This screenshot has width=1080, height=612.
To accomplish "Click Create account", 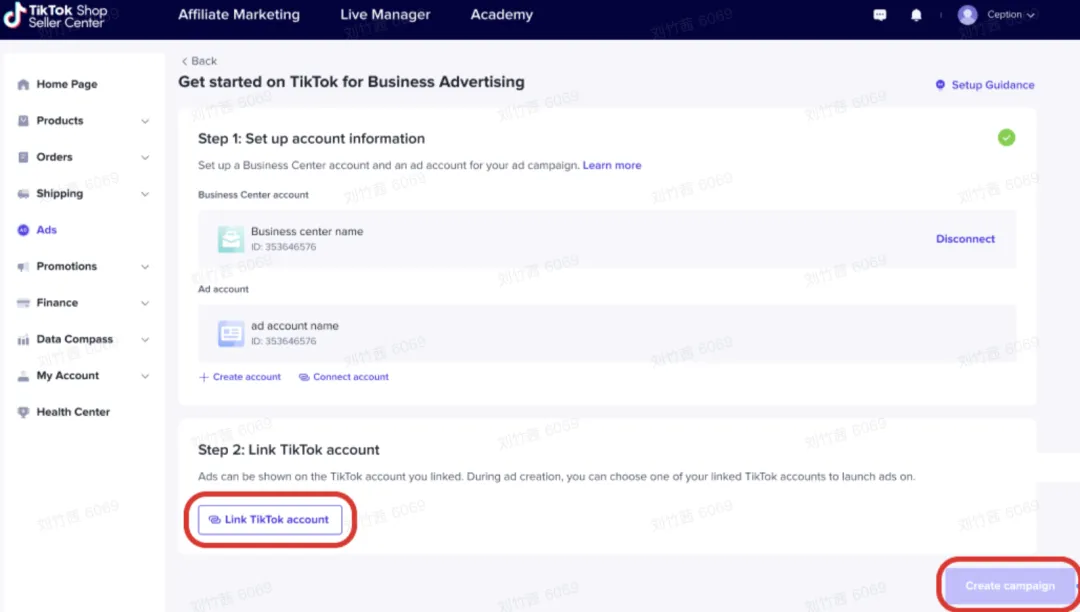I will point(240,377).
